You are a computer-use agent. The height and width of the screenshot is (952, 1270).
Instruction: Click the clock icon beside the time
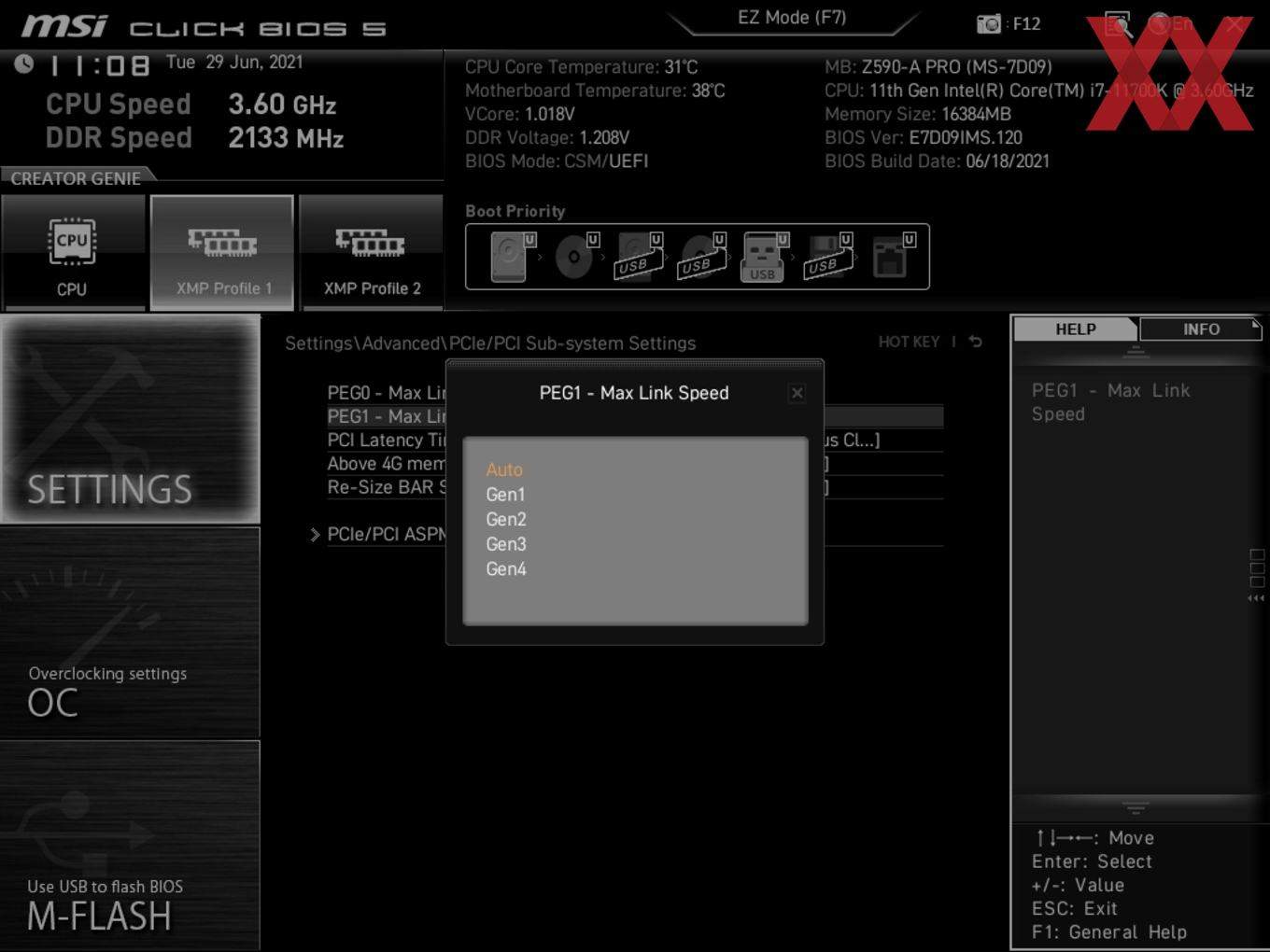click(24, 63)
